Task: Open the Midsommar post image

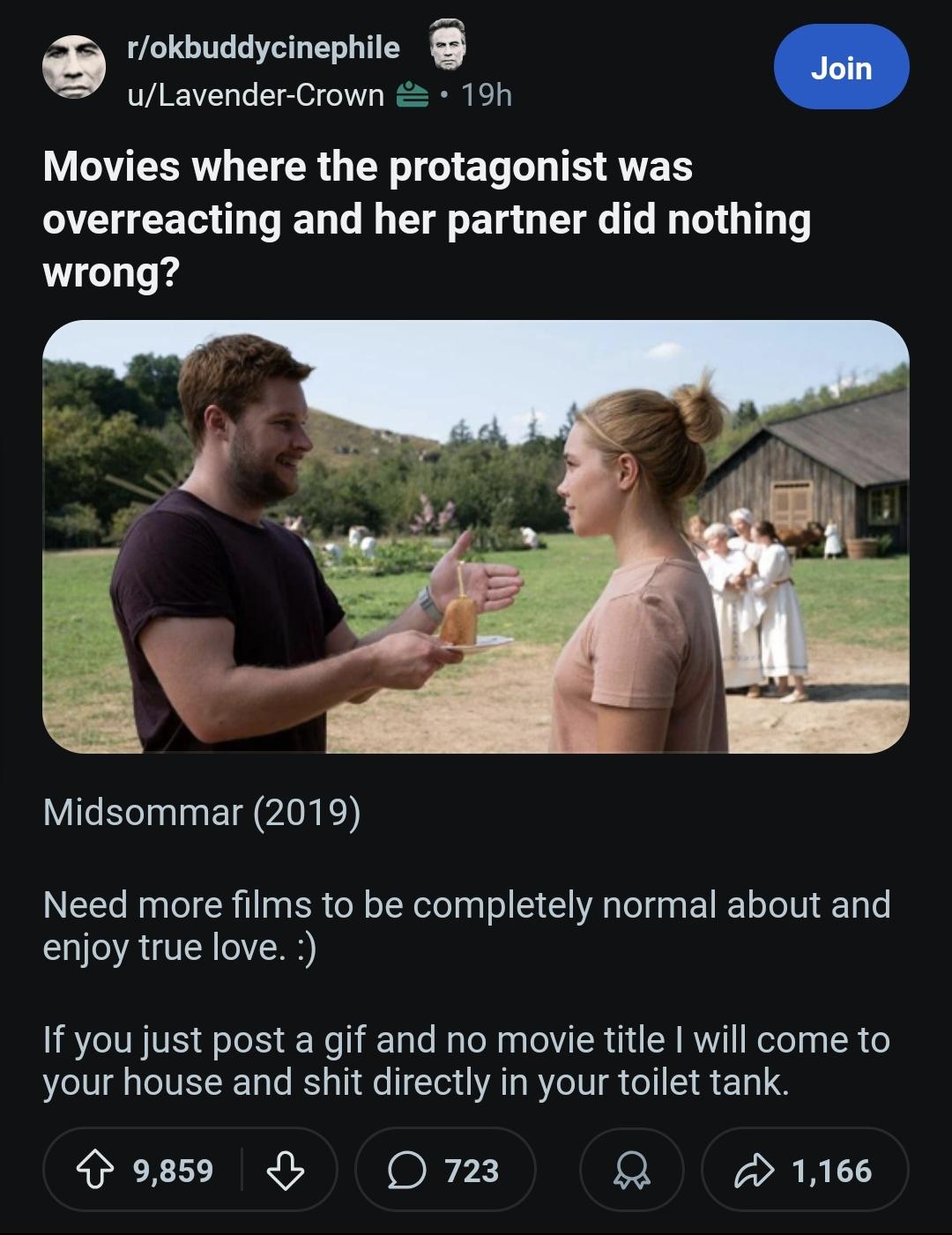Action: click(476, 537)
